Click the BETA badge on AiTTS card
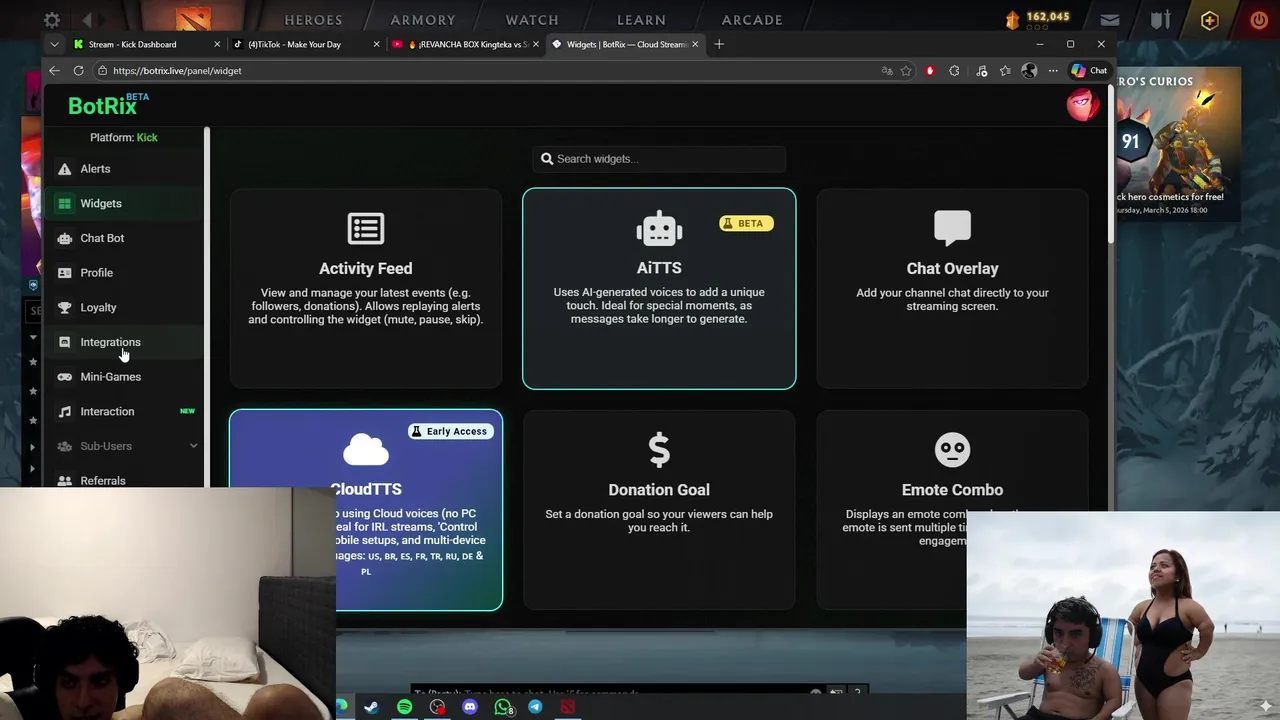Image resolution: width=1280 pixels, height=720 pixels. pos(746,224)
